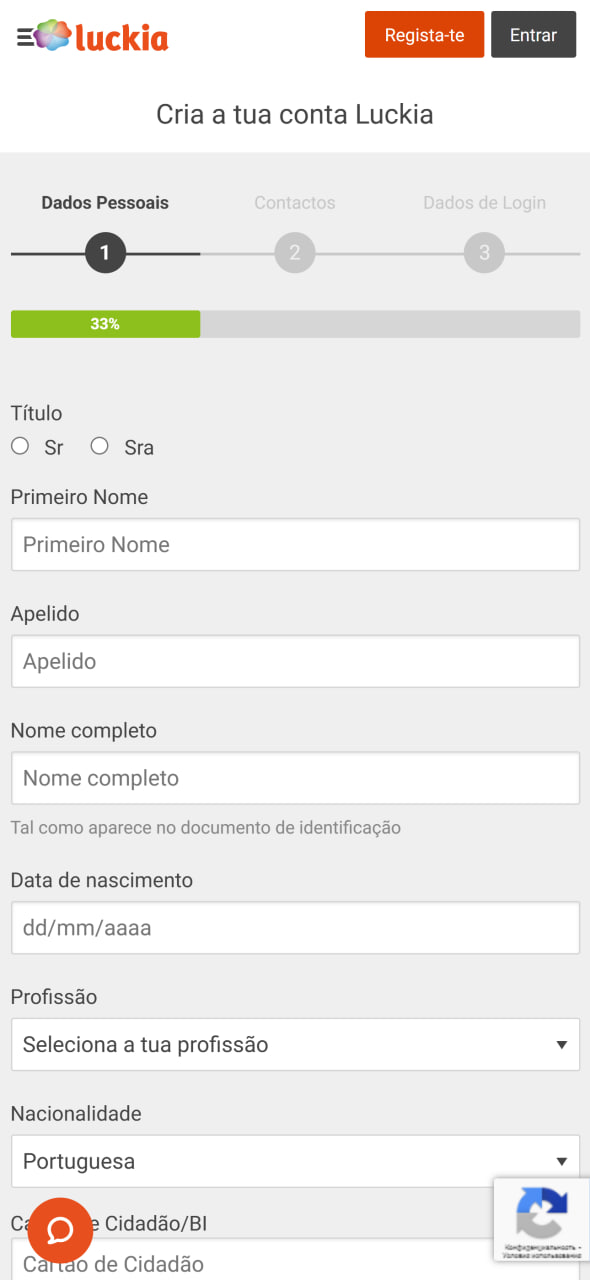Click the Luckia logo
Image resolution: width=590 pixels, height=1280 pixels.
pos(101,36)
